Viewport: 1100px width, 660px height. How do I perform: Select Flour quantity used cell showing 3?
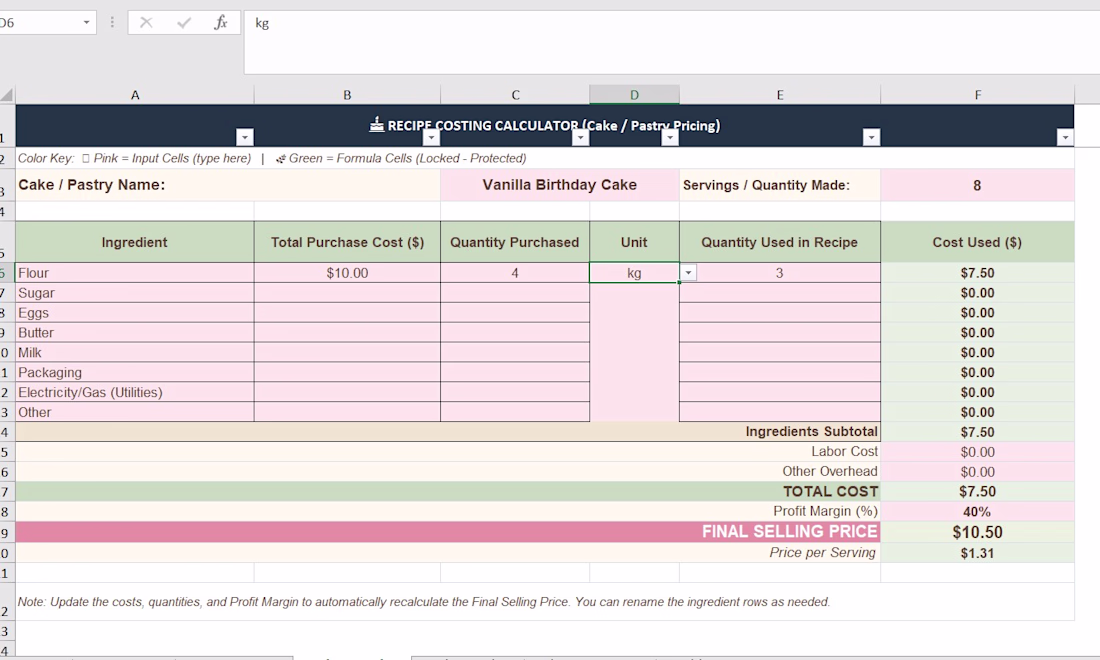coord(780,273)
